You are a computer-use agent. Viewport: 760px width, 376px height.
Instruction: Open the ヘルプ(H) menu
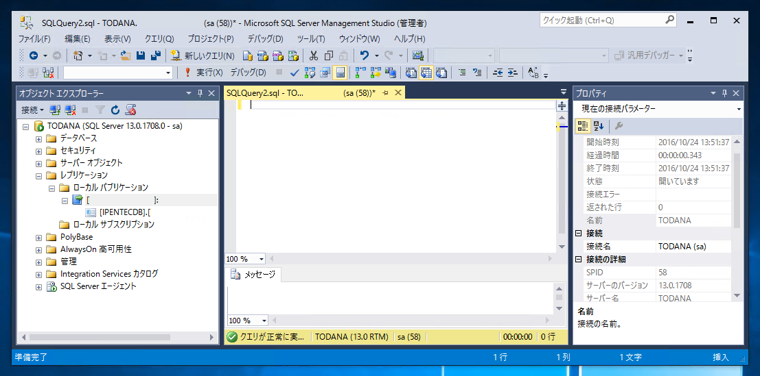410,39
